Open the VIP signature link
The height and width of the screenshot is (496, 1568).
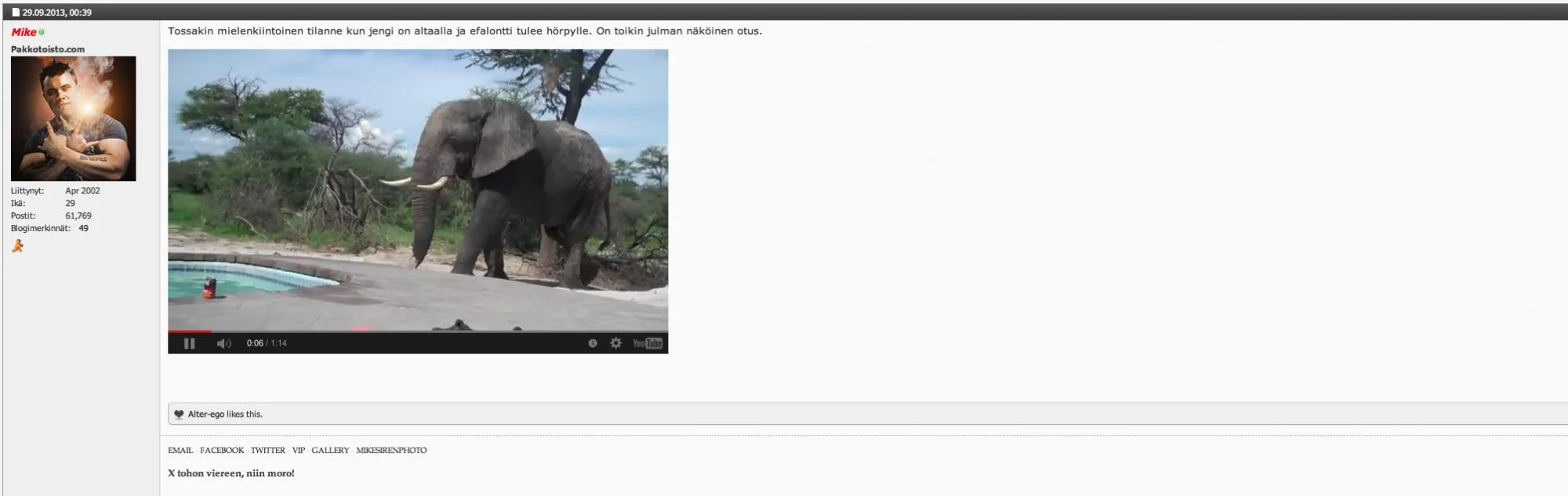(x=298, y=451)
